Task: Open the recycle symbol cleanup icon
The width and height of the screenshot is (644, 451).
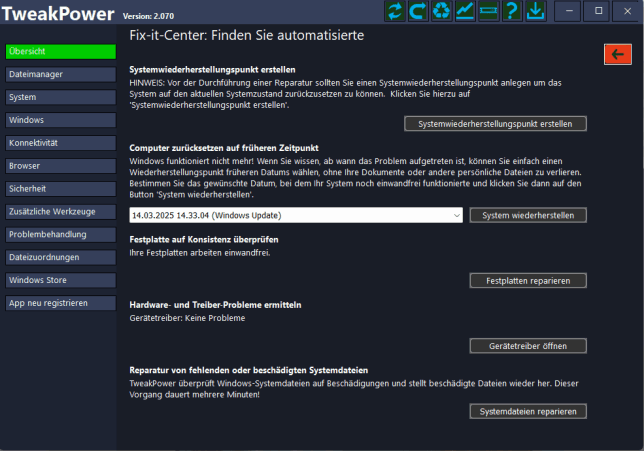Action: pyautogui.click(x=441, y=11)
